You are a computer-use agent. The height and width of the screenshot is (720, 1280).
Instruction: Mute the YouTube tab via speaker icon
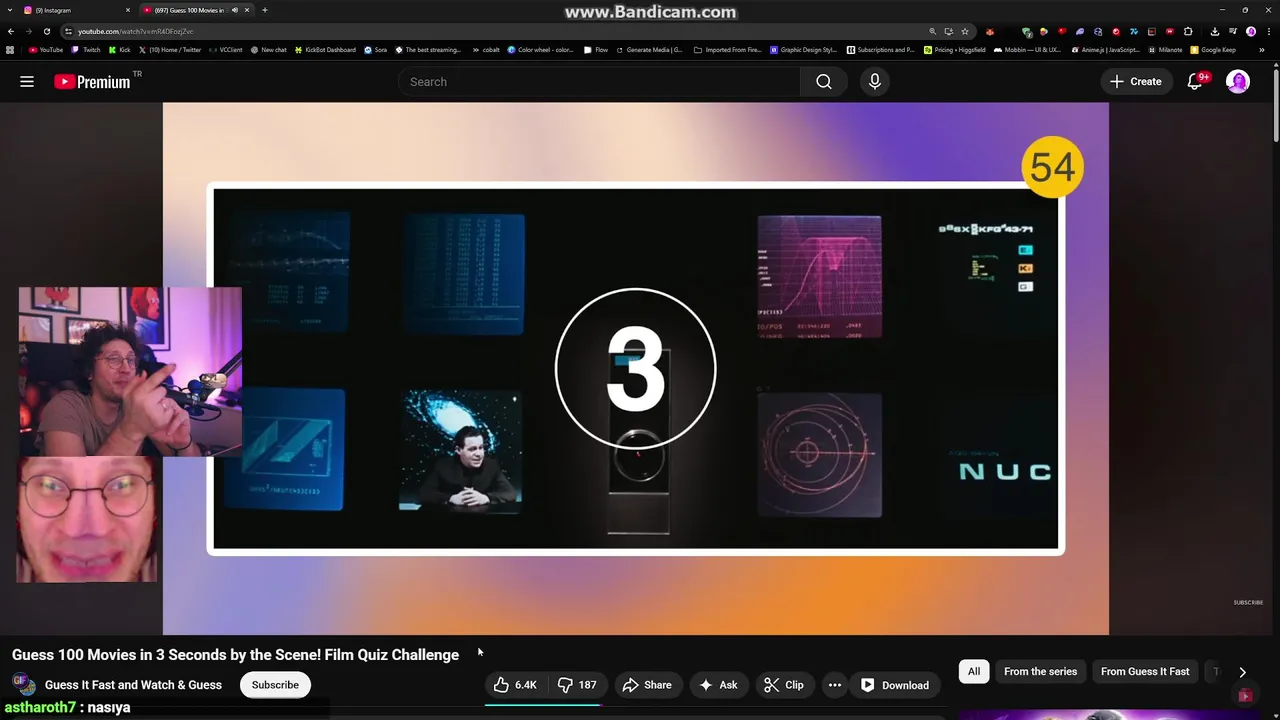pyautogui.click(x=235, y=10)
